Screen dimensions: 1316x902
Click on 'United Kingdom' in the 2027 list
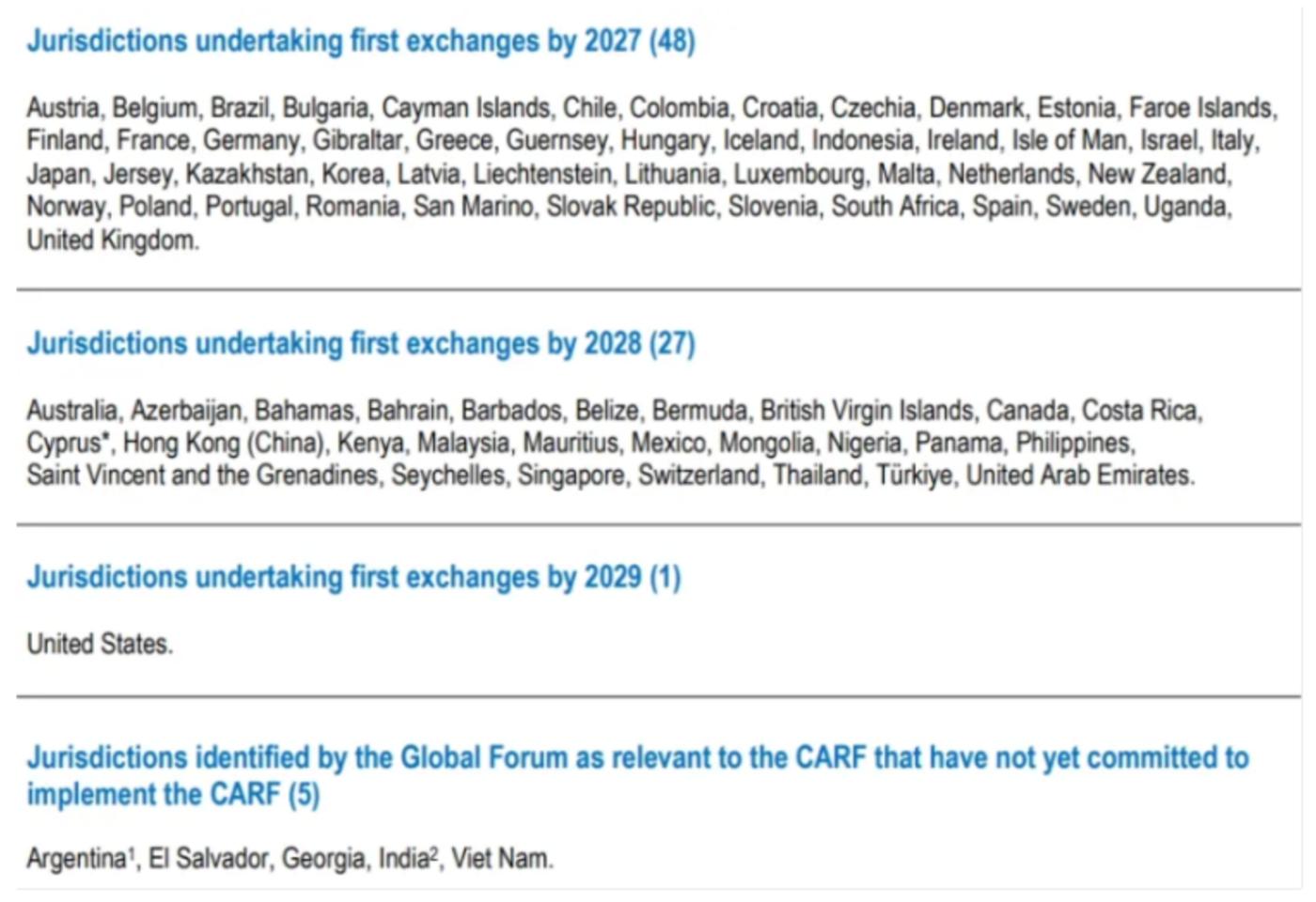tap(112, 241)
